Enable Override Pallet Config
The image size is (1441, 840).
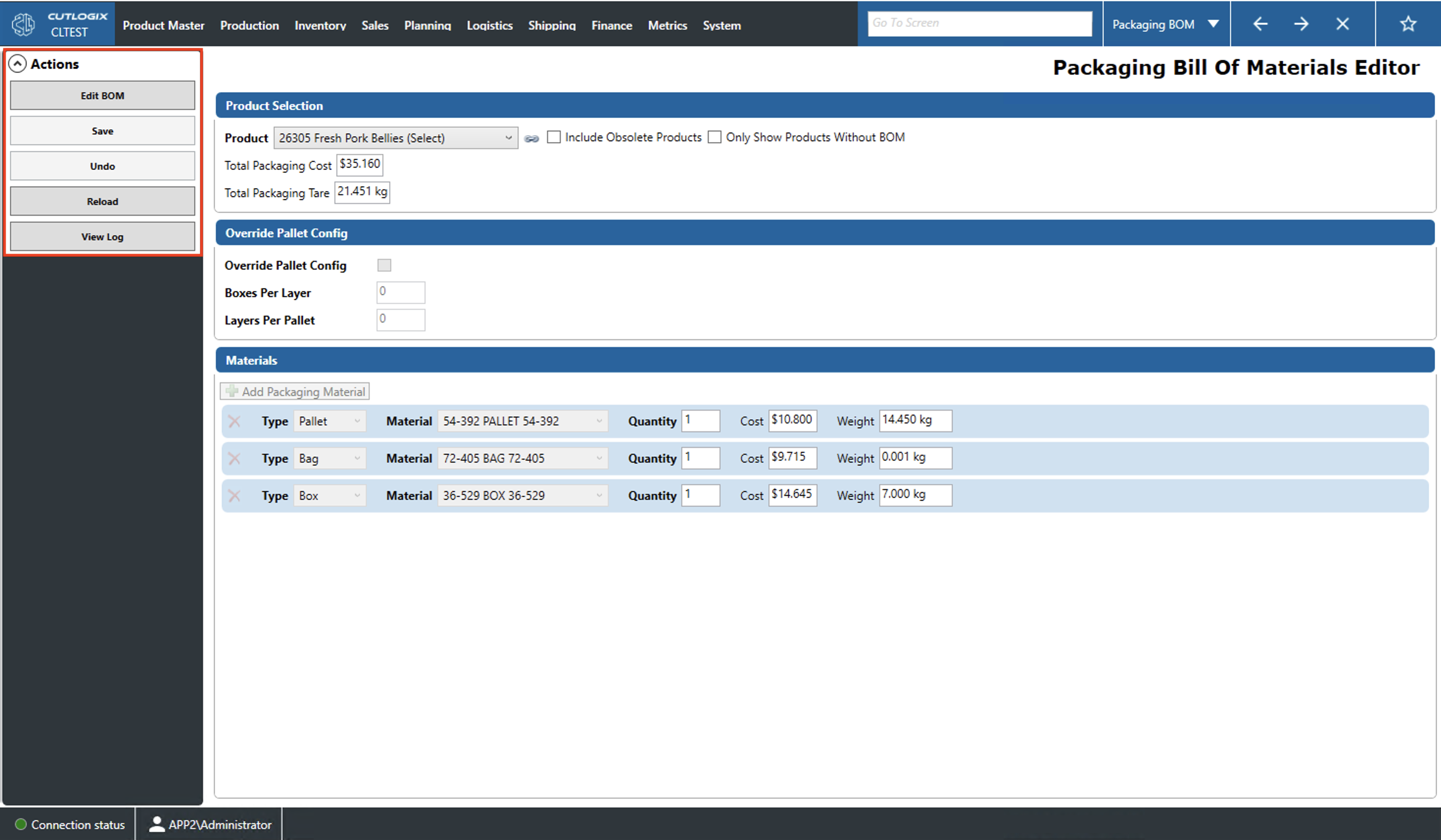pos(384,265)
